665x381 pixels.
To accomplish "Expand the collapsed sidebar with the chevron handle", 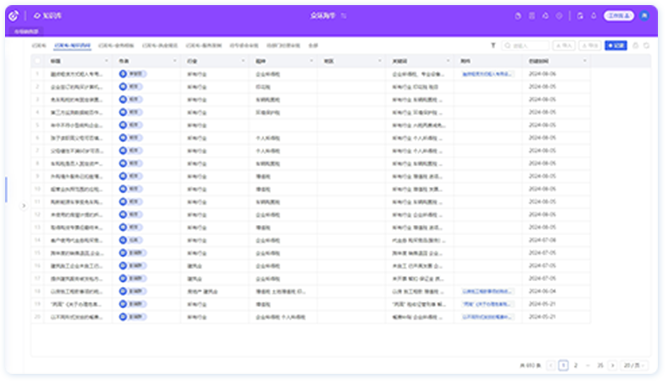I will coord(24,206).
